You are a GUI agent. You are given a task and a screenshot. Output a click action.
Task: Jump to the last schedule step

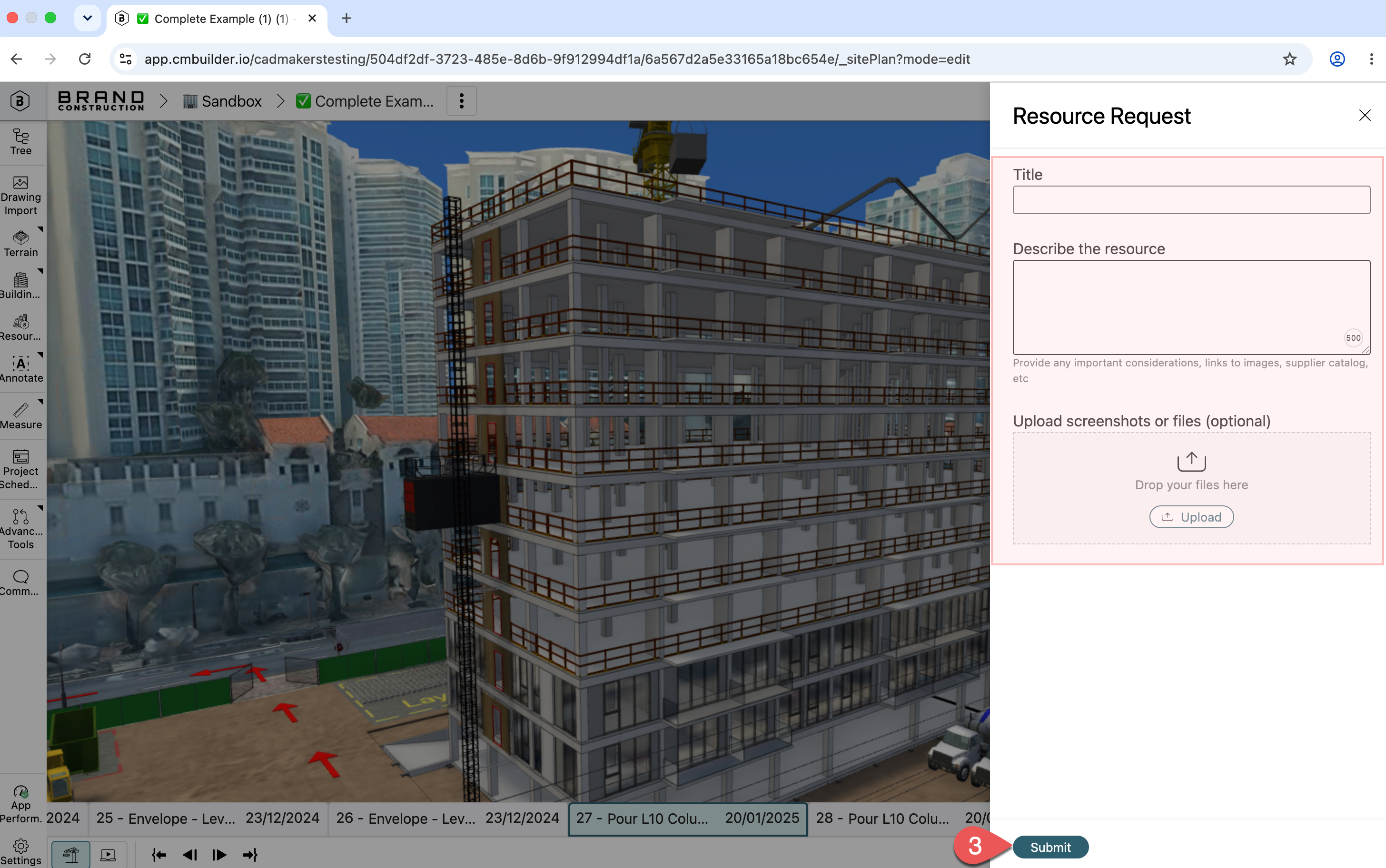click(250, 855)
